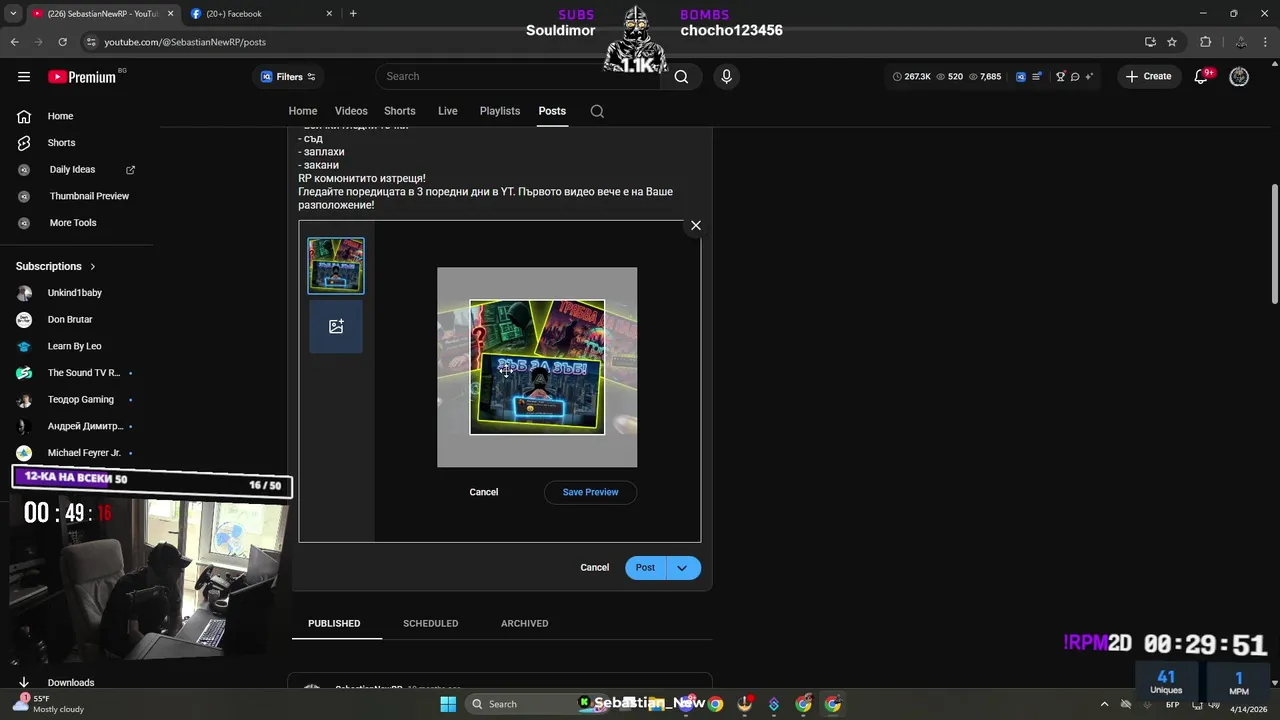Open the browser tab search dropdown

[x=14, y=14]
